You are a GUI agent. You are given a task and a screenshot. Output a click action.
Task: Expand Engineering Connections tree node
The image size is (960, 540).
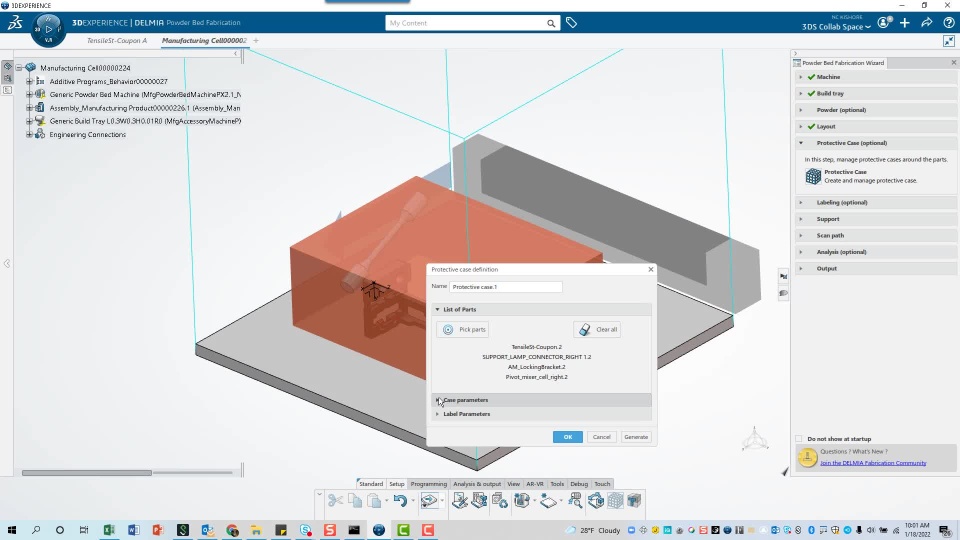[x=29, y=135]
